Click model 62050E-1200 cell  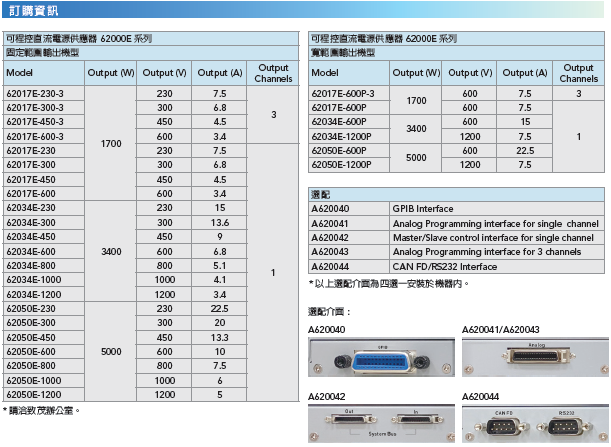(x=44, y=394)
